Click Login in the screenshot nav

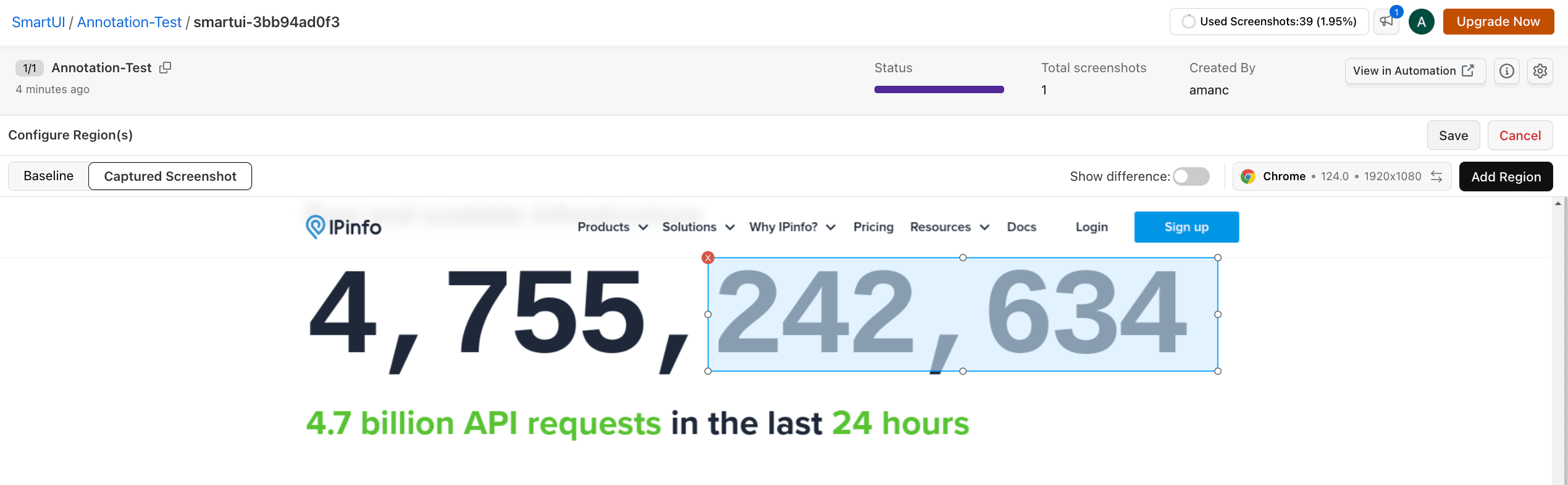click(x=1092, y=227)
